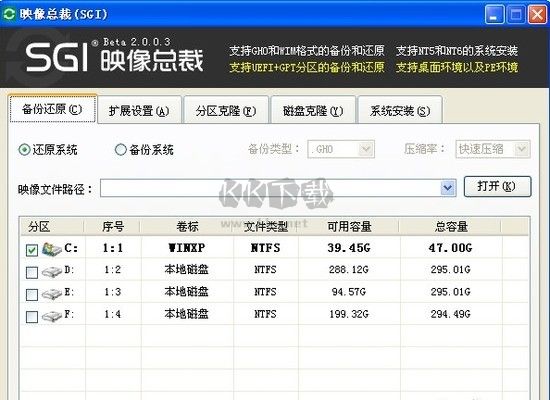This screenshot has width=550, height=400.
Task: Minimize the 映像总裁 window
Action: tap(494, 14)
